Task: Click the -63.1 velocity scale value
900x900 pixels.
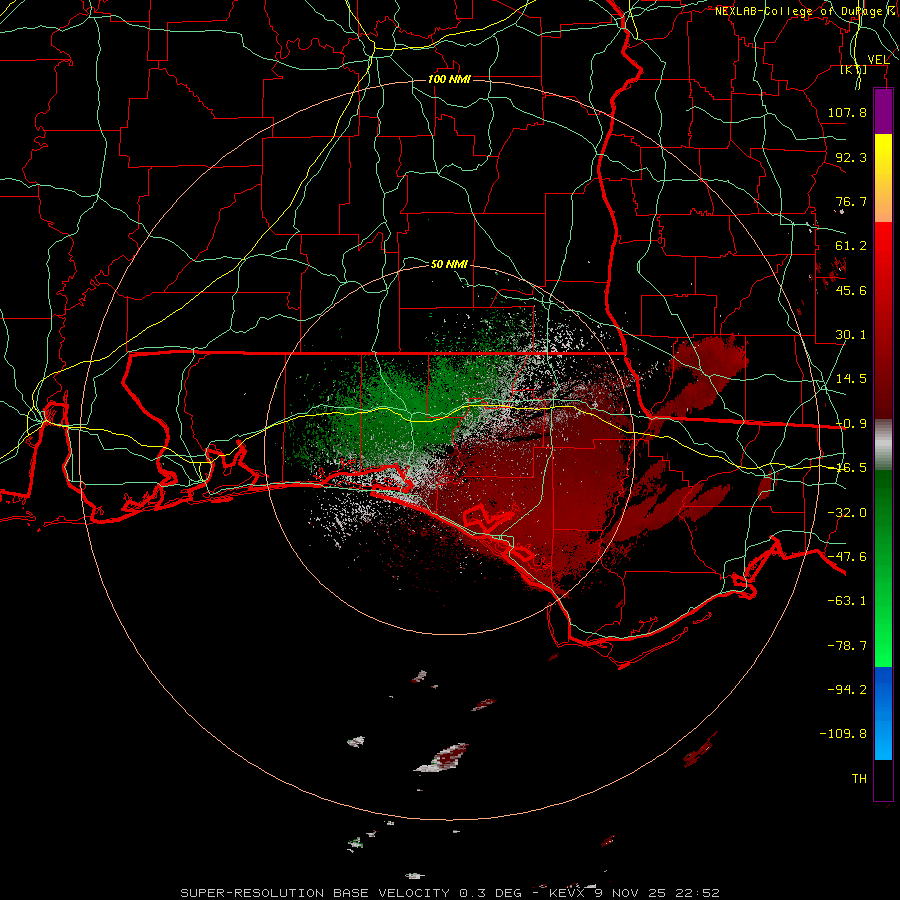Action: [x=847, y=601]
